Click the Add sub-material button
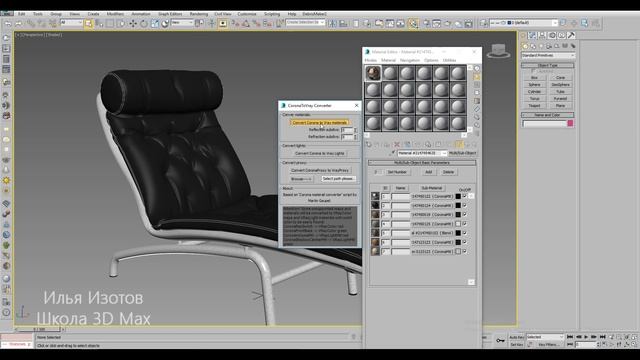 429,172
